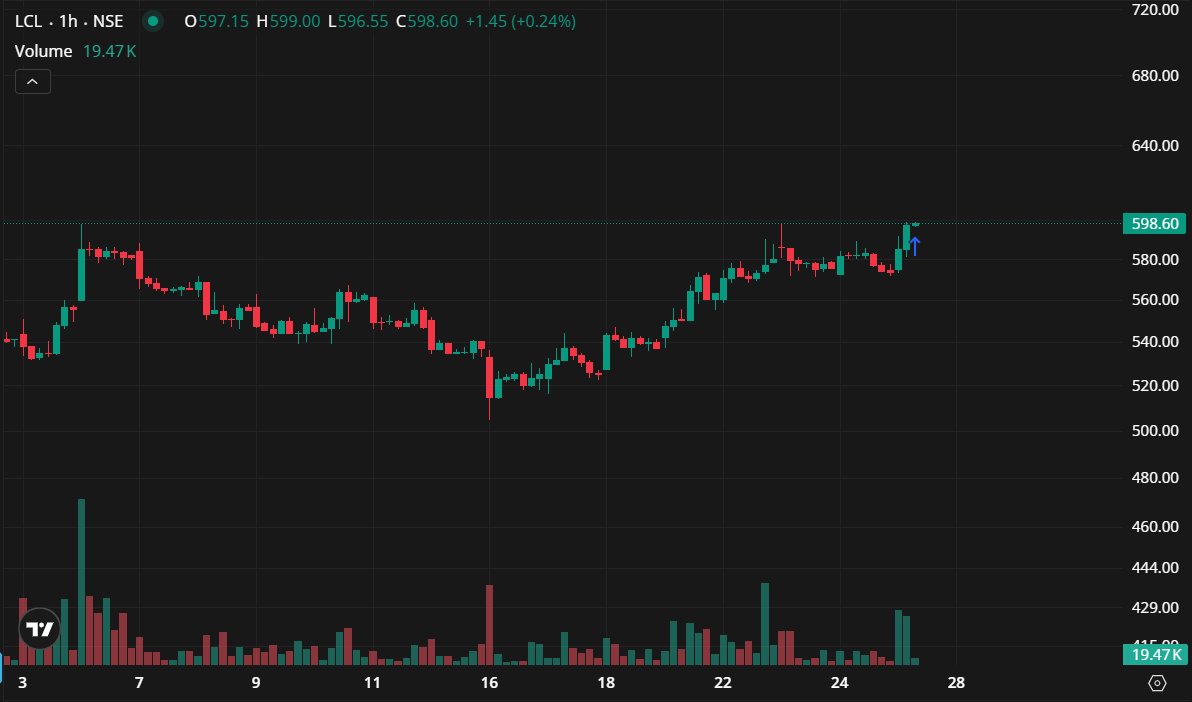This screenshot has height=702, width=1192.
Task: Click date label 16 on time axis
Action: click(490, 682)
